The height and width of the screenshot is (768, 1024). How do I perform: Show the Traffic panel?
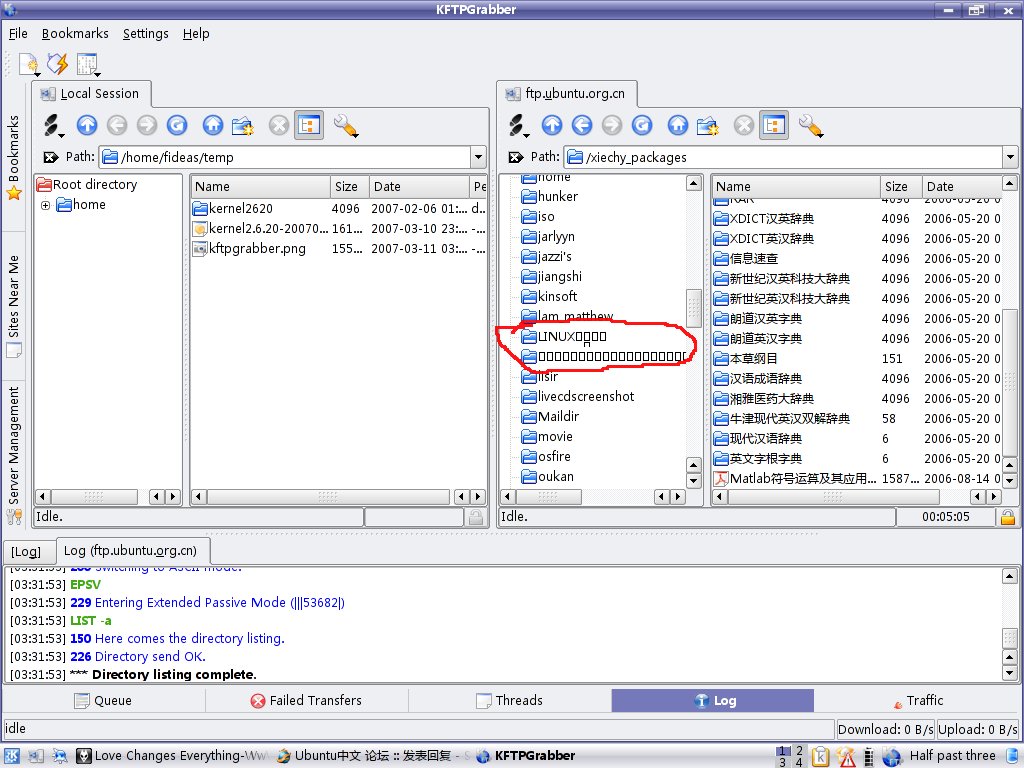point(917,701)
